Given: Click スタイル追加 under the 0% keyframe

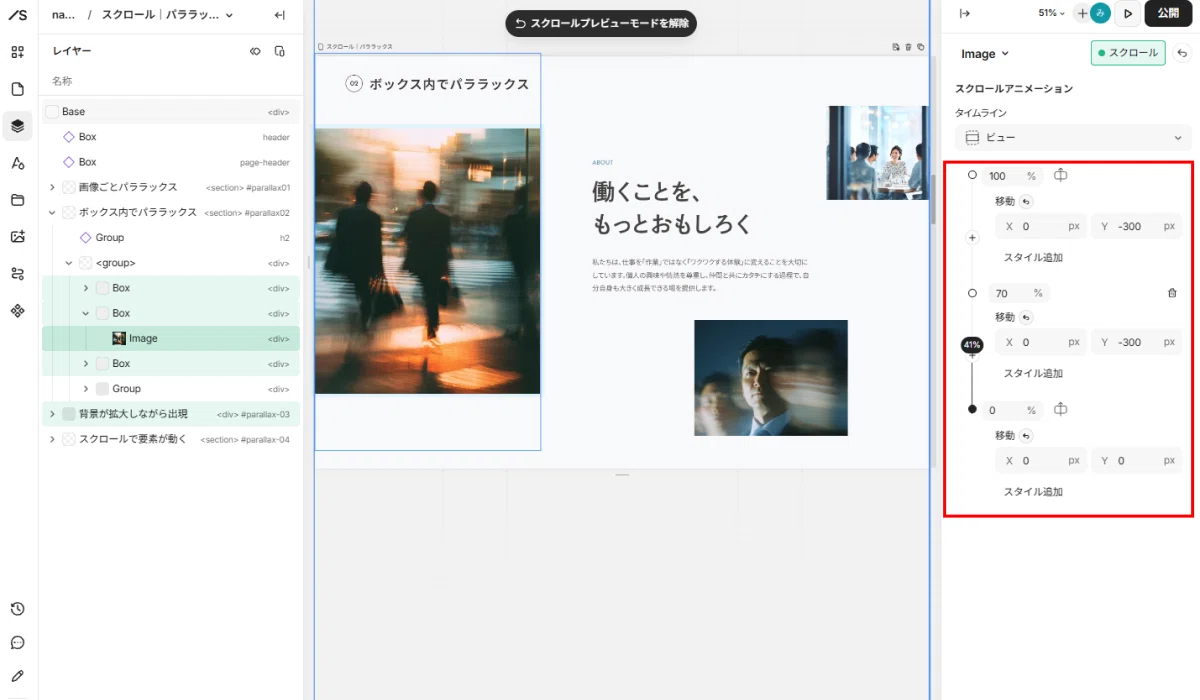Looking at the screenshot, I should pos(1033,492).
